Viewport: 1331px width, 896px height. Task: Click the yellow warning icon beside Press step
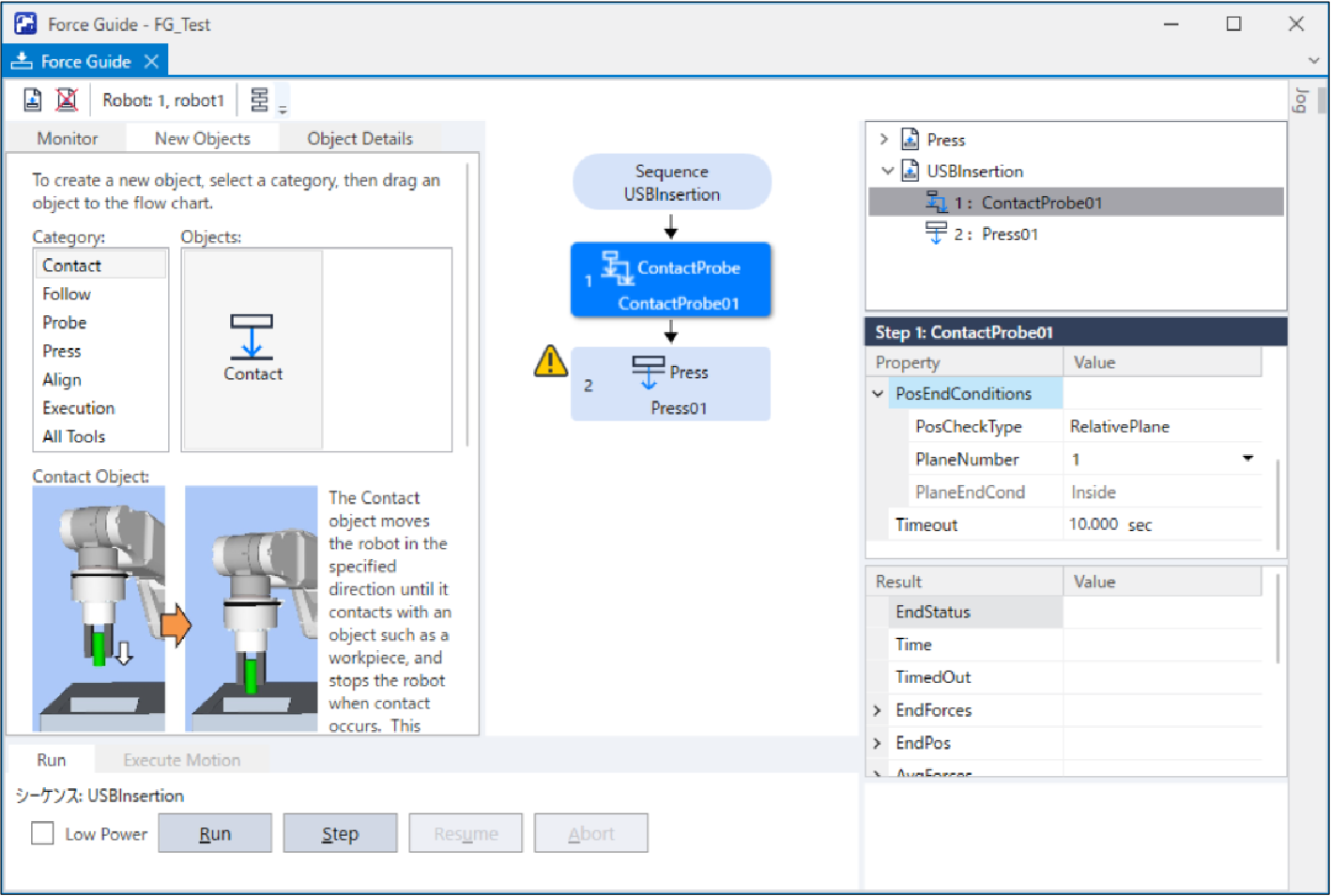[x=551, y=361]
